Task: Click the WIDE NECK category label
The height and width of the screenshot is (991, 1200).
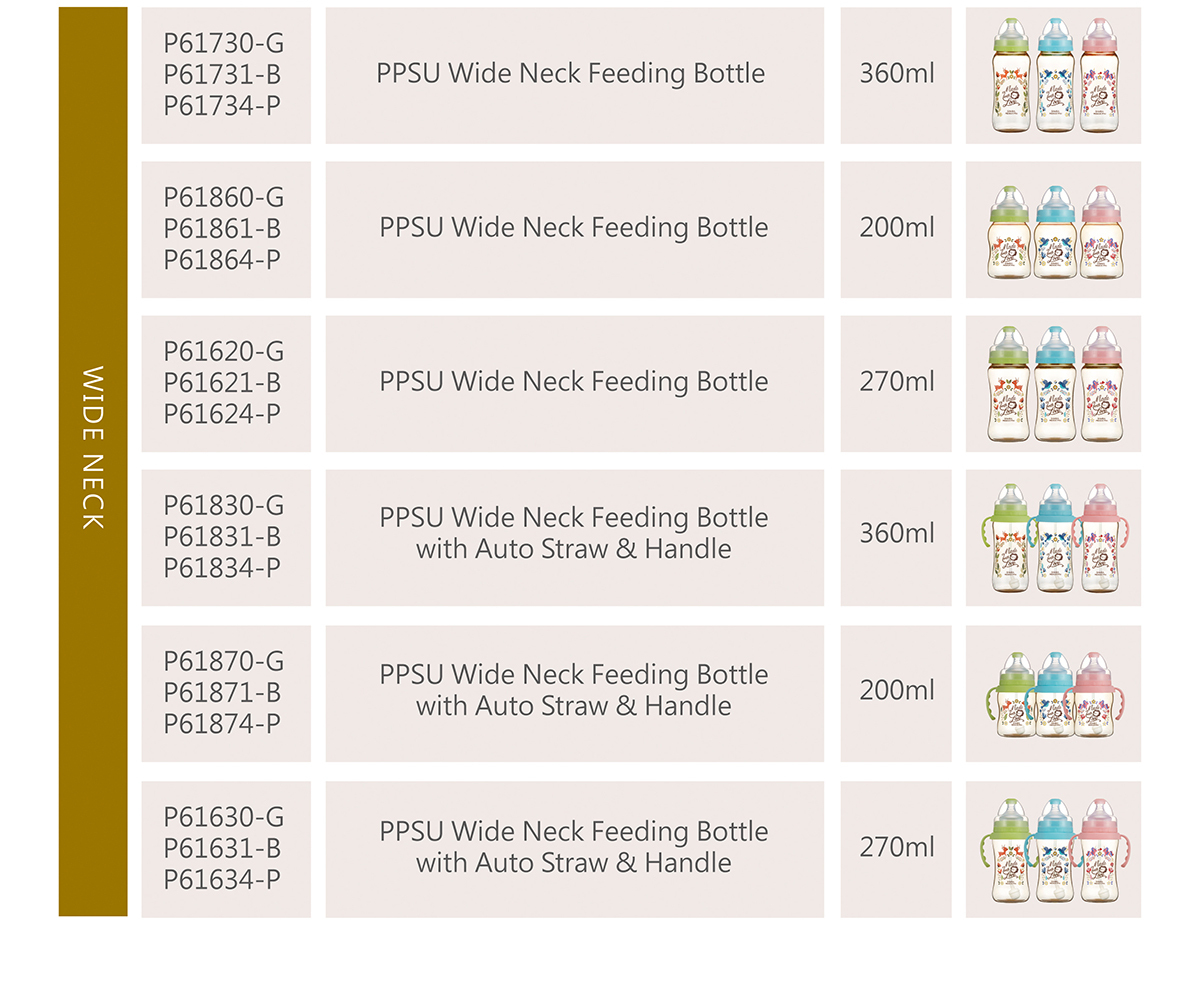Action: 93,447
